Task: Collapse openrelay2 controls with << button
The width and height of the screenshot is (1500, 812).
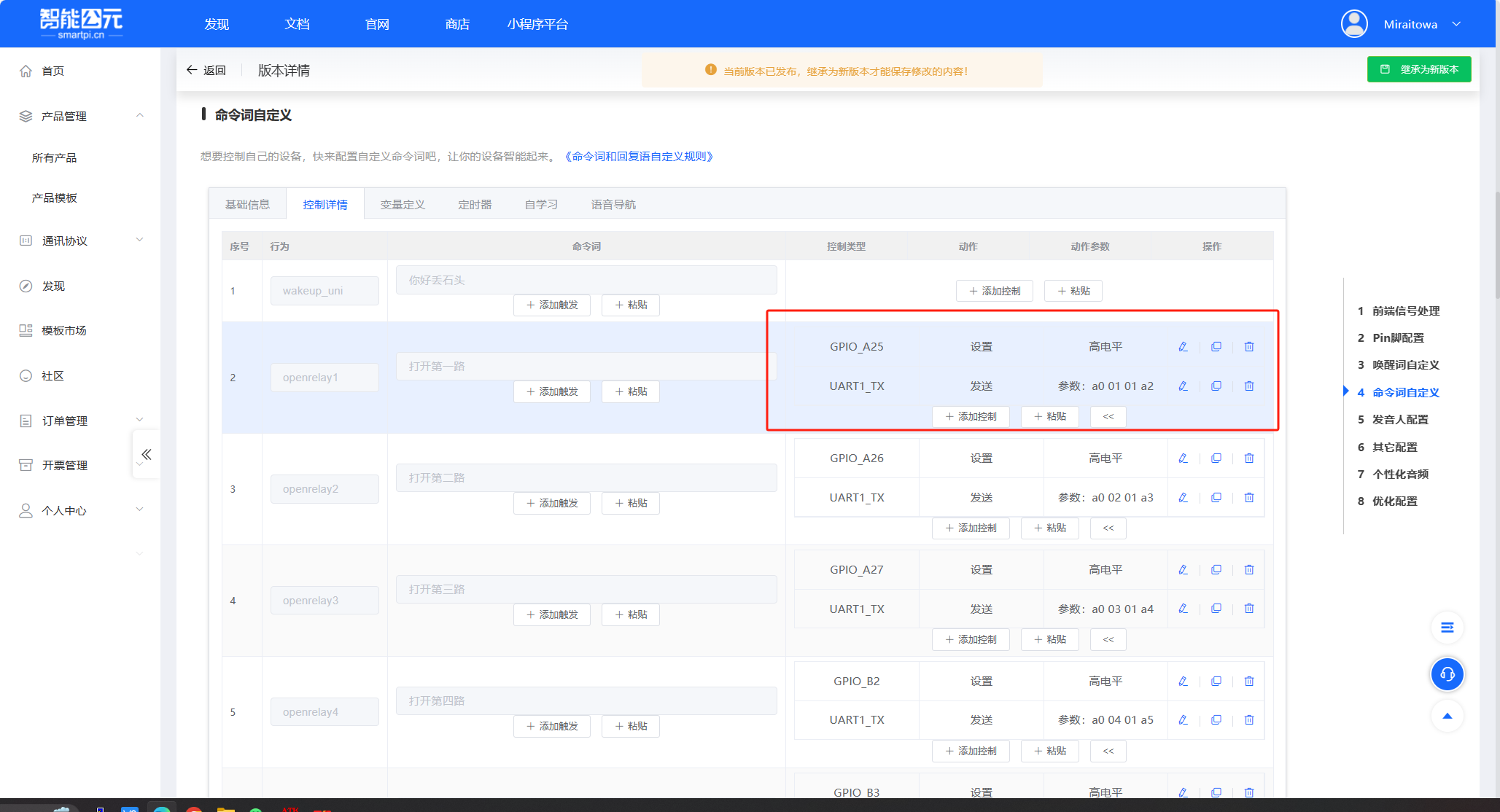Action: tap(1108, 528)
